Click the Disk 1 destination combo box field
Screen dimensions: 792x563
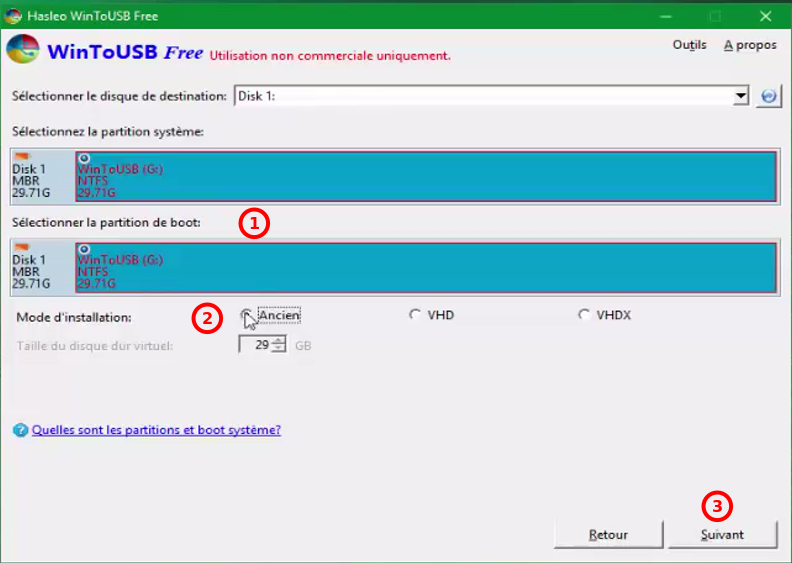480,96
